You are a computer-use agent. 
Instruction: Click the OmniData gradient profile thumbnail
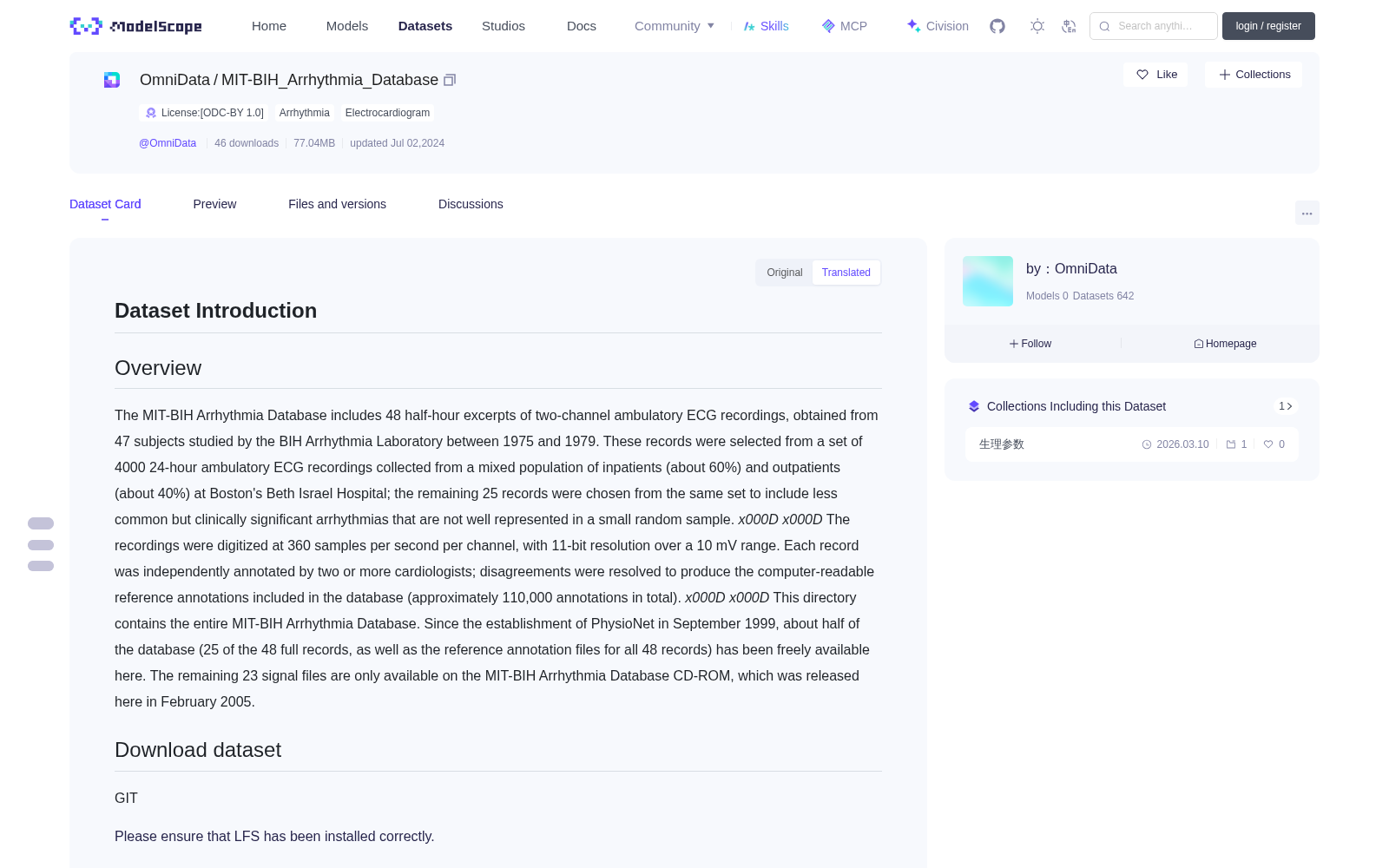click(988, 281)
